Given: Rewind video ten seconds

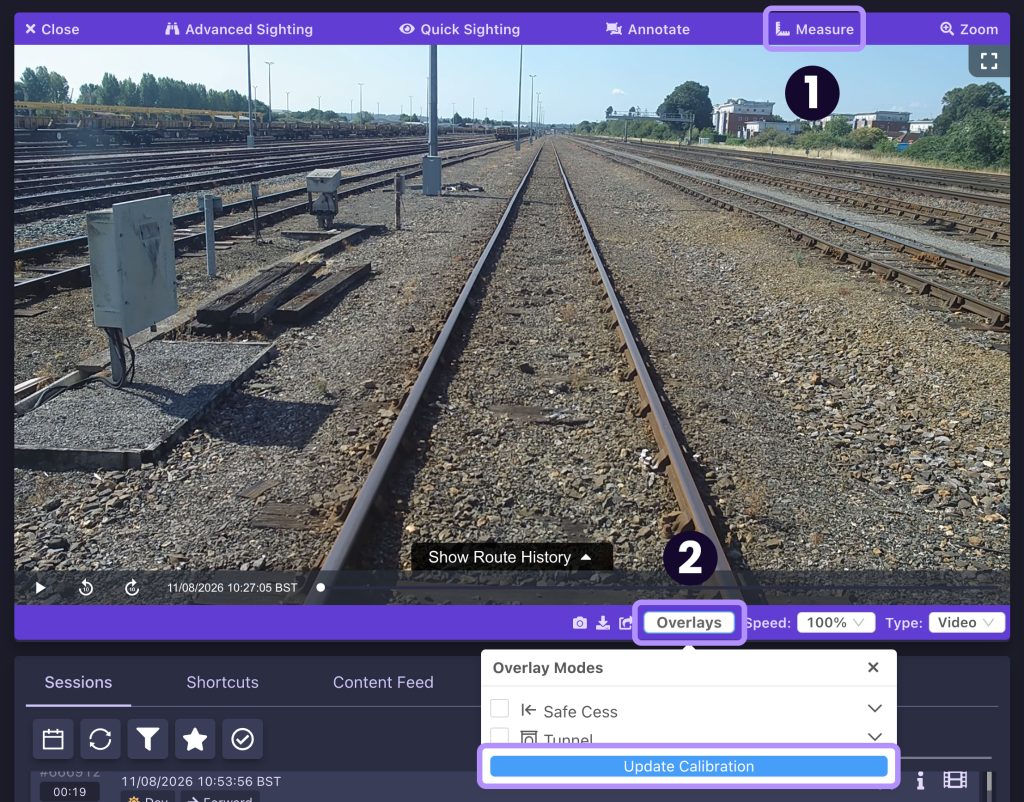Looking at the screenshot, I should (x=86, y=588).
